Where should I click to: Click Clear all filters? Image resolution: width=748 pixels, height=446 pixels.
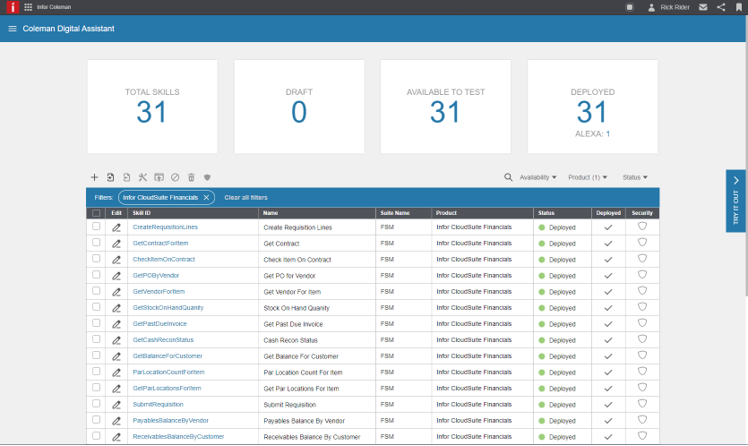point(246,197)
